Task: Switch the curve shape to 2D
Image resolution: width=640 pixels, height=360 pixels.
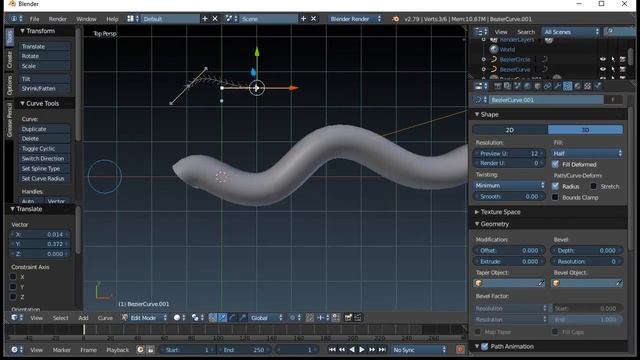Action: click(x=510, y=130)
